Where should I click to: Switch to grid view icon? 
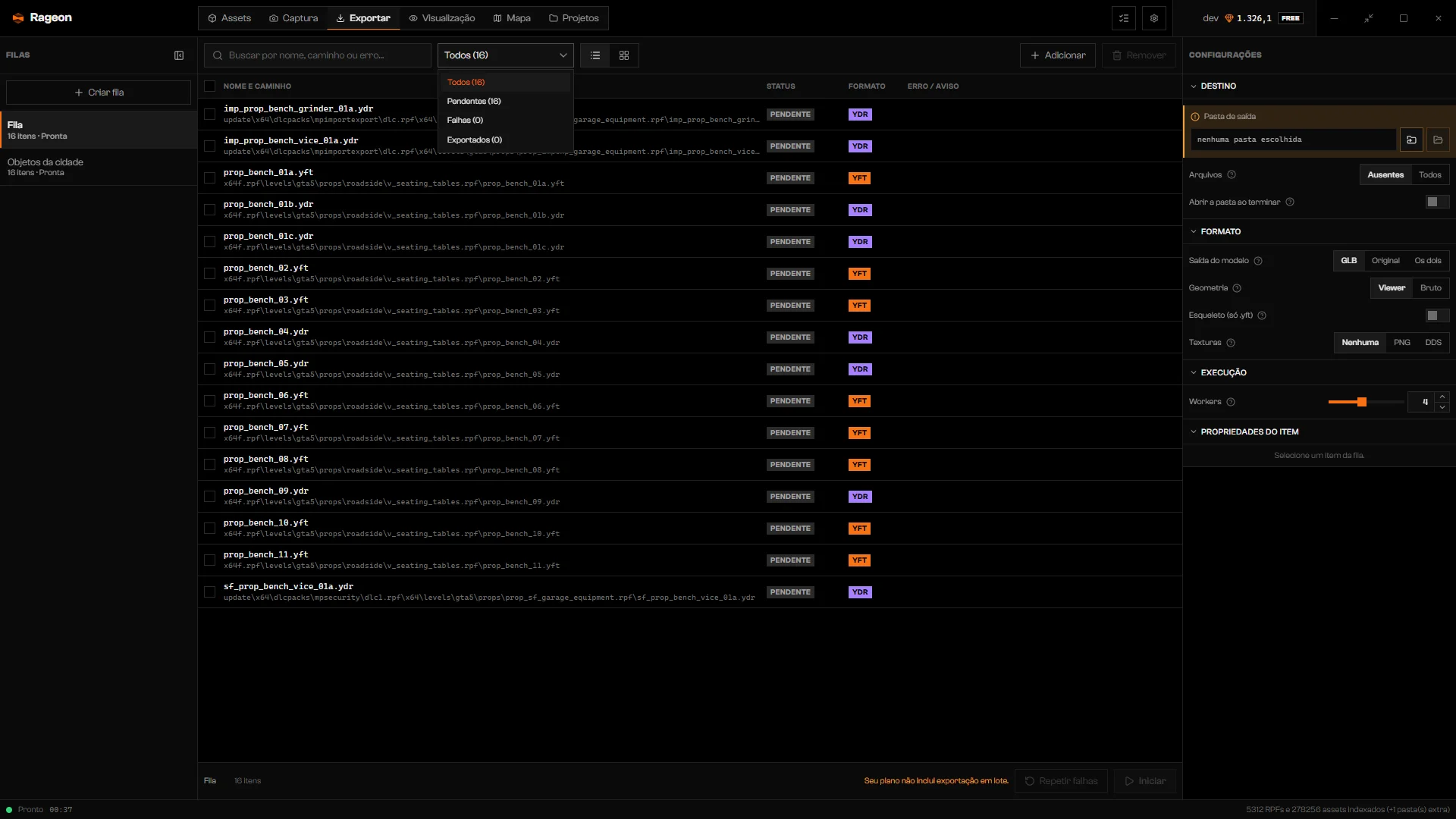pos(624,55)
